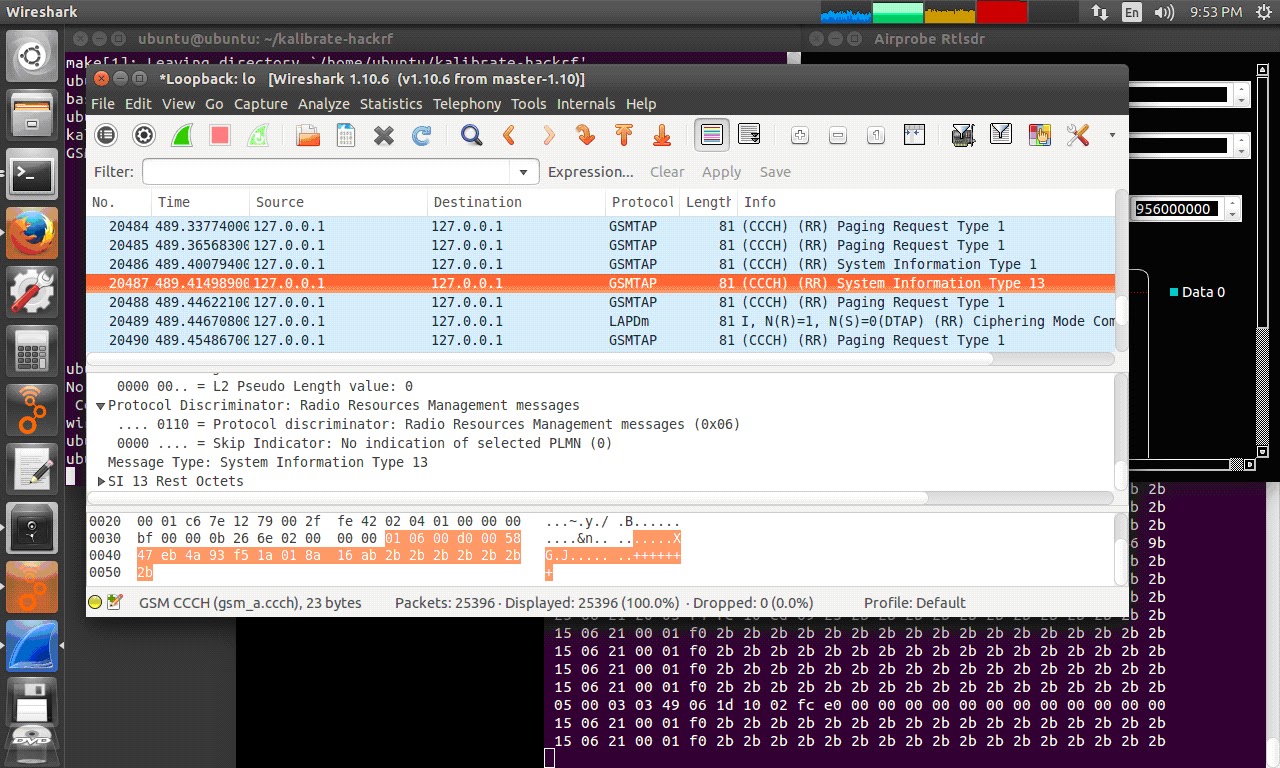Zoom out on packet text
Screen dimensions: 1280x768
tap(838, 135)
